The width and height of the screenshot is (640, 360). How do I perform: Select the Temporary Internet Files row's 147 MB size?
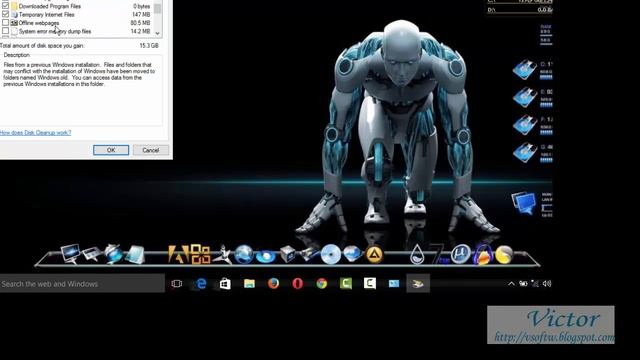point(141,15)
